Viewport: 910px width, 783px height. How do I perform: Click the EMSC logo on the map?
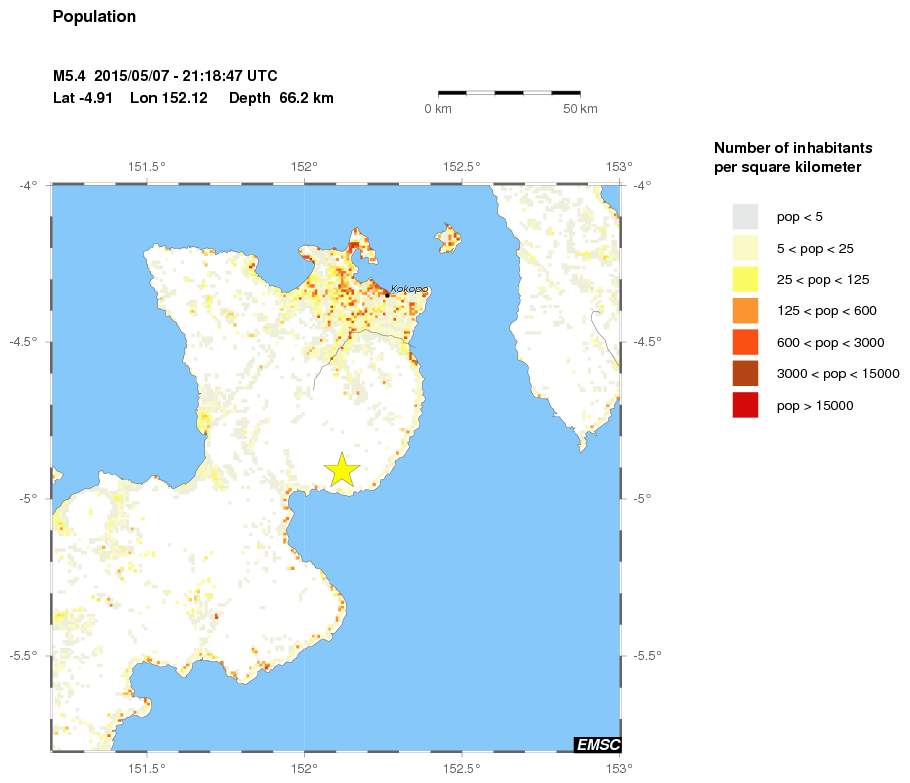click(x=597, y=744)
